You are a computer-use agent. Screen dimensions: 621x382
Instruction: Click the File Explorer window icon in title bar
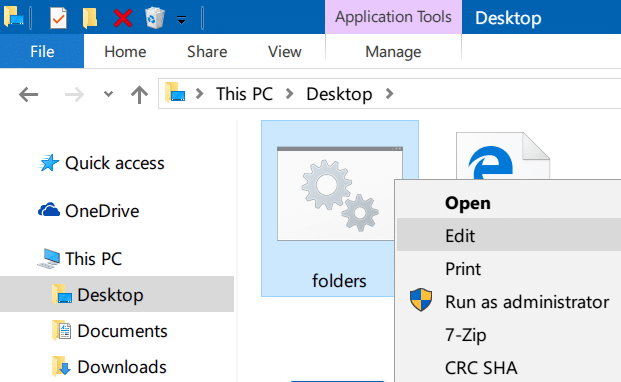pos(13,17)
